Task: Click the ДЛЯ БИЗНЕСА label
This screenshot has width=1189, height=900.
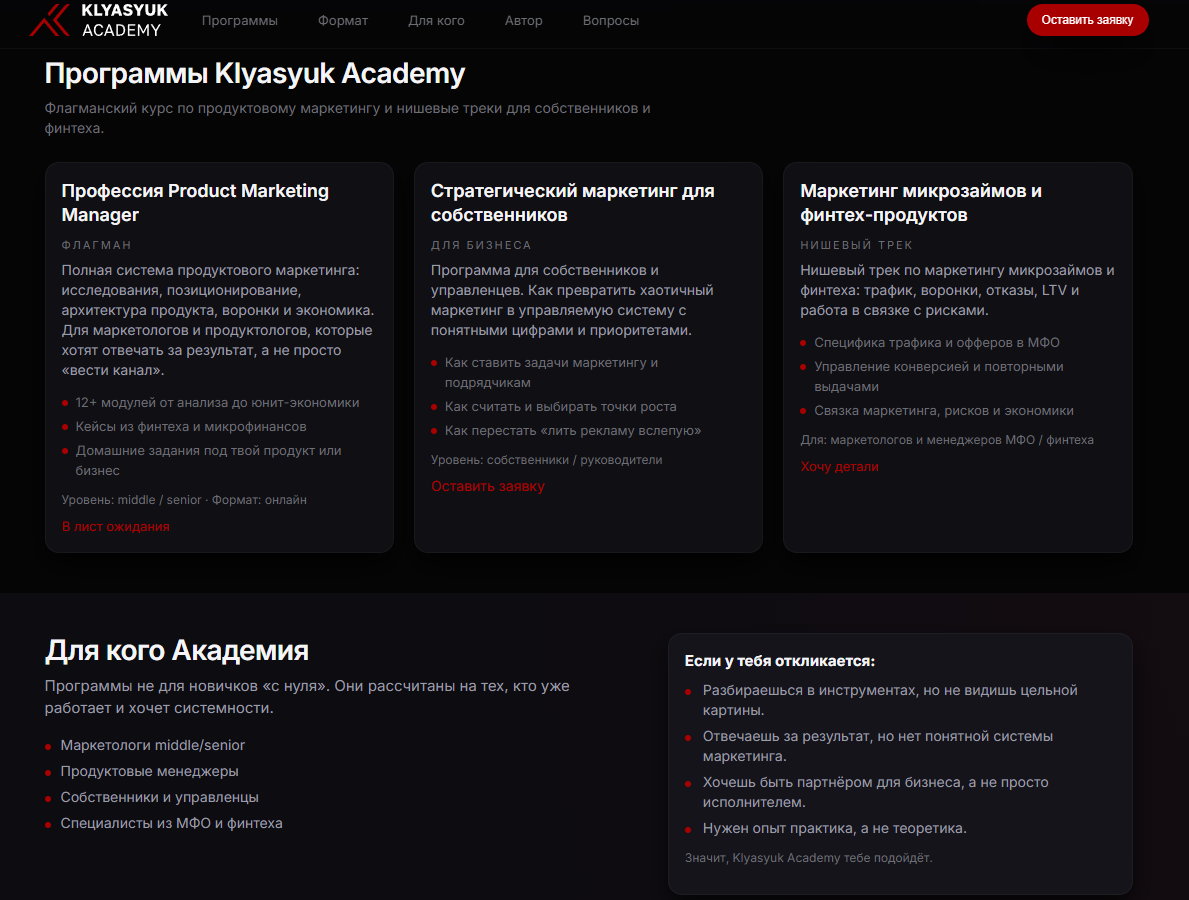Action: (x=481, y=245)
